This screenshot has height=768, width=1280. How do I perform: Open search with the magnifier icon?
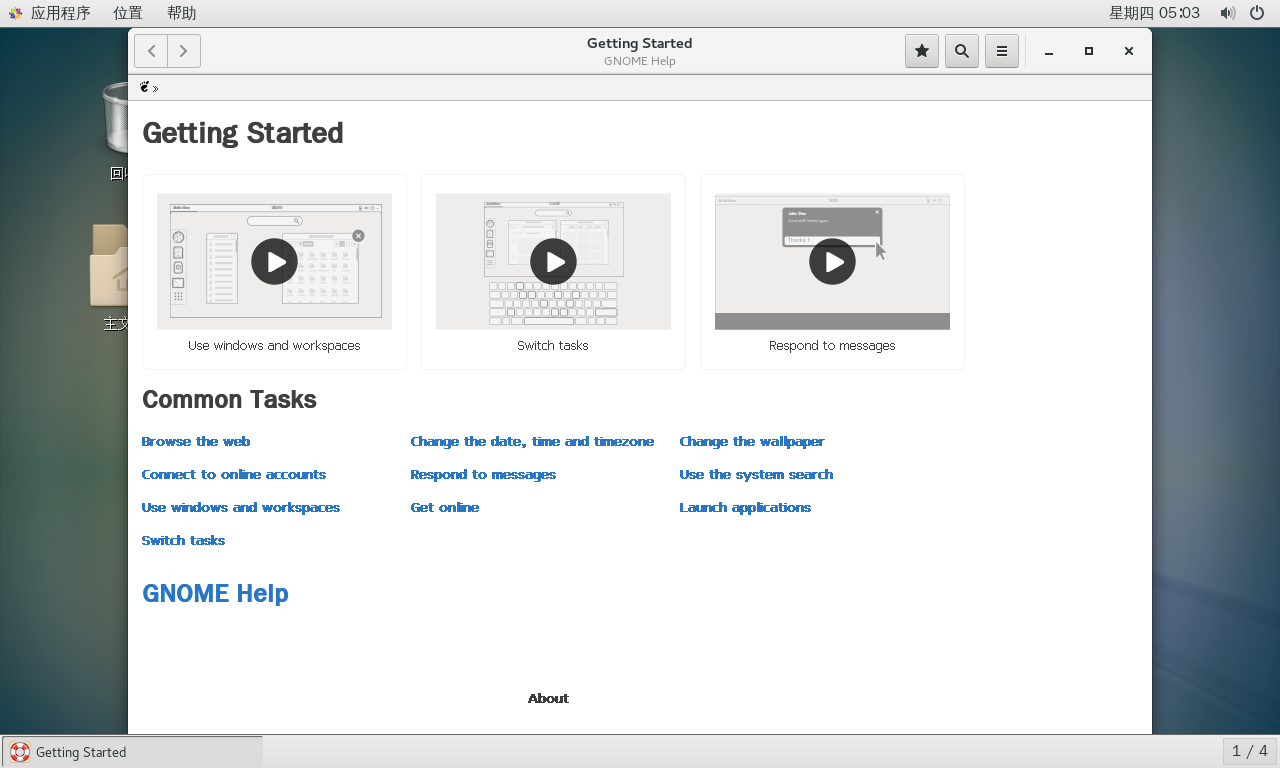[962, 51]
